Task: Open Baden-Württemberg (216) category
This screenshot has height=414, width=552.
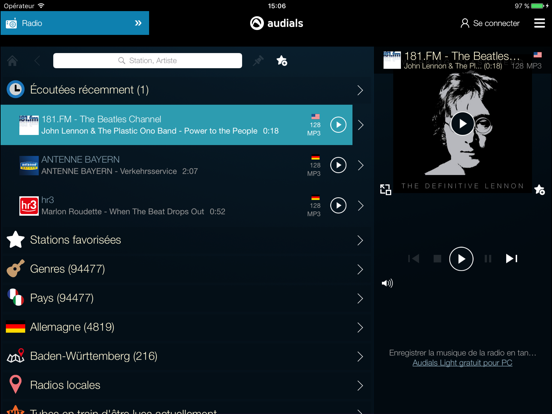Action: coord(187,356)
